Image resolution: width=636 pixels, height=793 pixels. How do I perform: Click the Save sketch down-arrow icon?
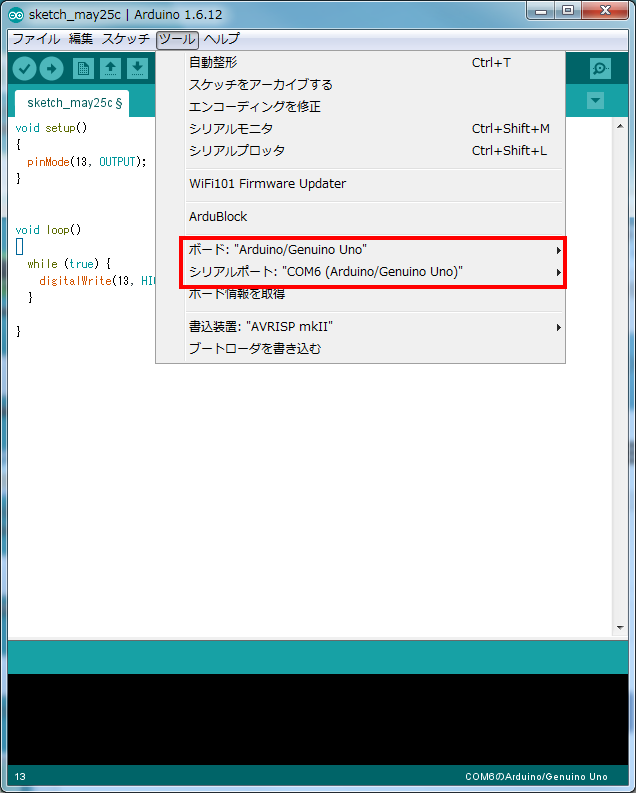[x=137, y=68]
